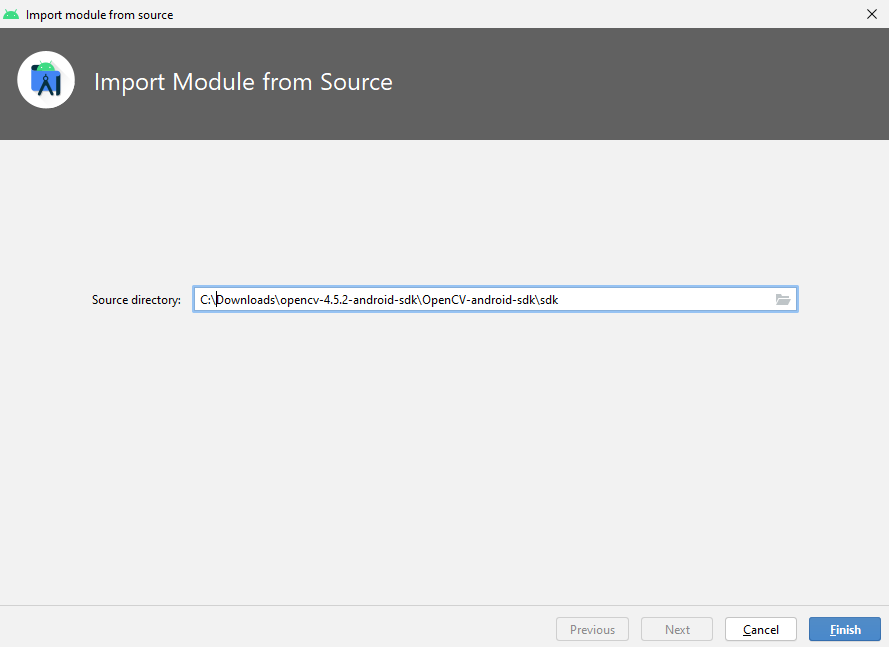Place cursor on the 'C:\' drive prefix
The width and height of the screenshot is (889, 647).
tap(208, 299)
